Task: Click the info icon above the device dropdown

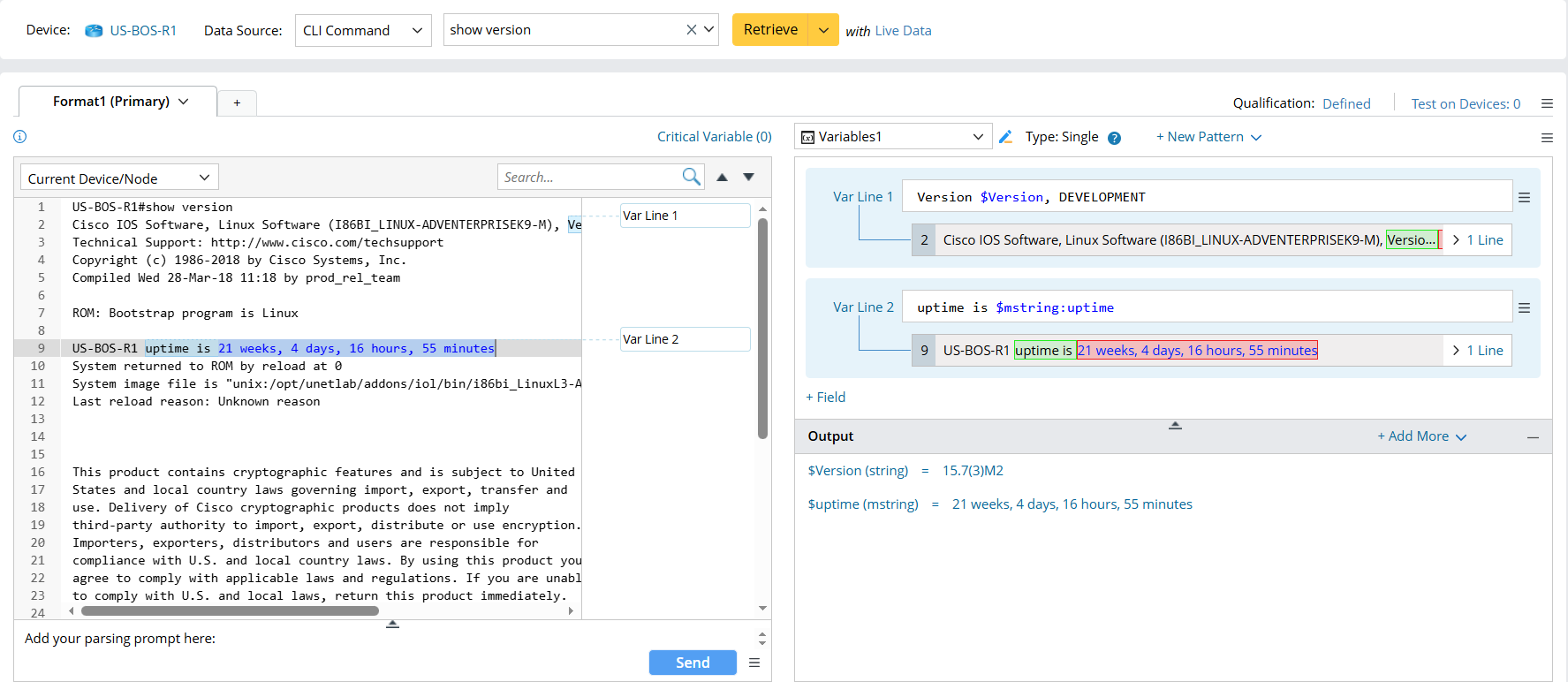Action: pyautogui.click(x=20, y=136)
